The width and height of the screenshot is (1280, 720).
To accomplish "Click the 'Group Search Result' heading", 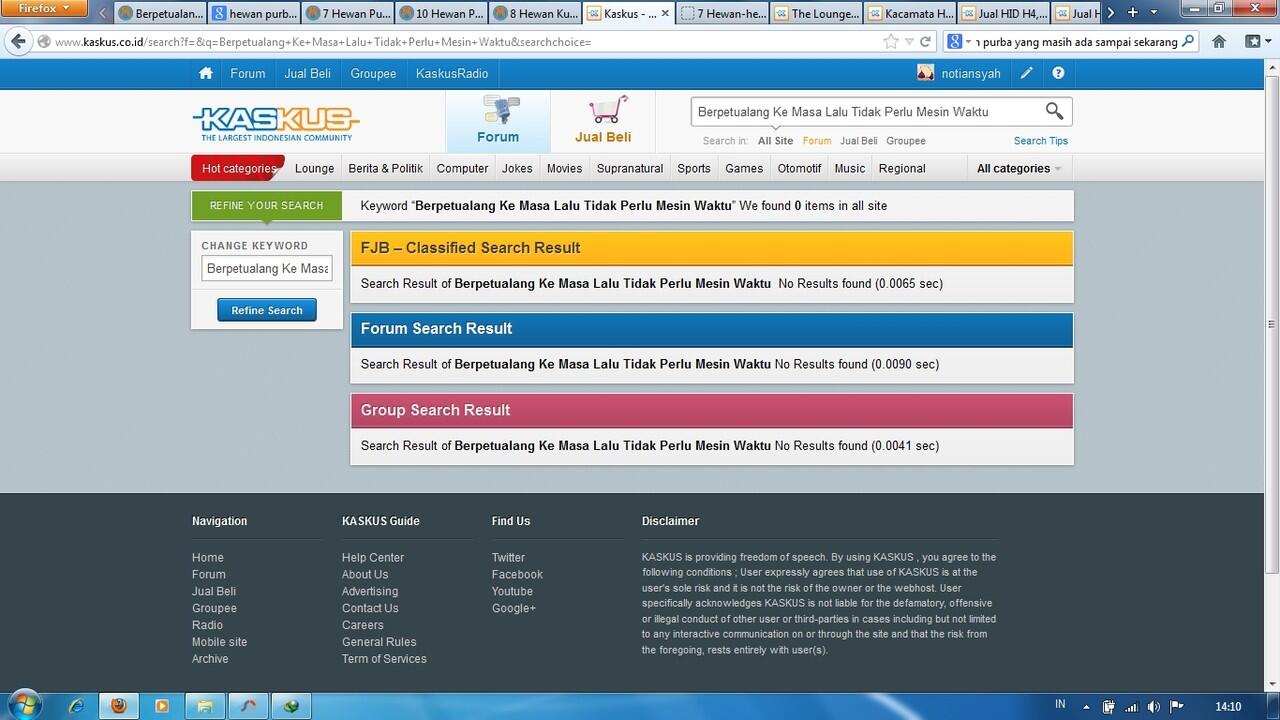I will pos(435,410).
